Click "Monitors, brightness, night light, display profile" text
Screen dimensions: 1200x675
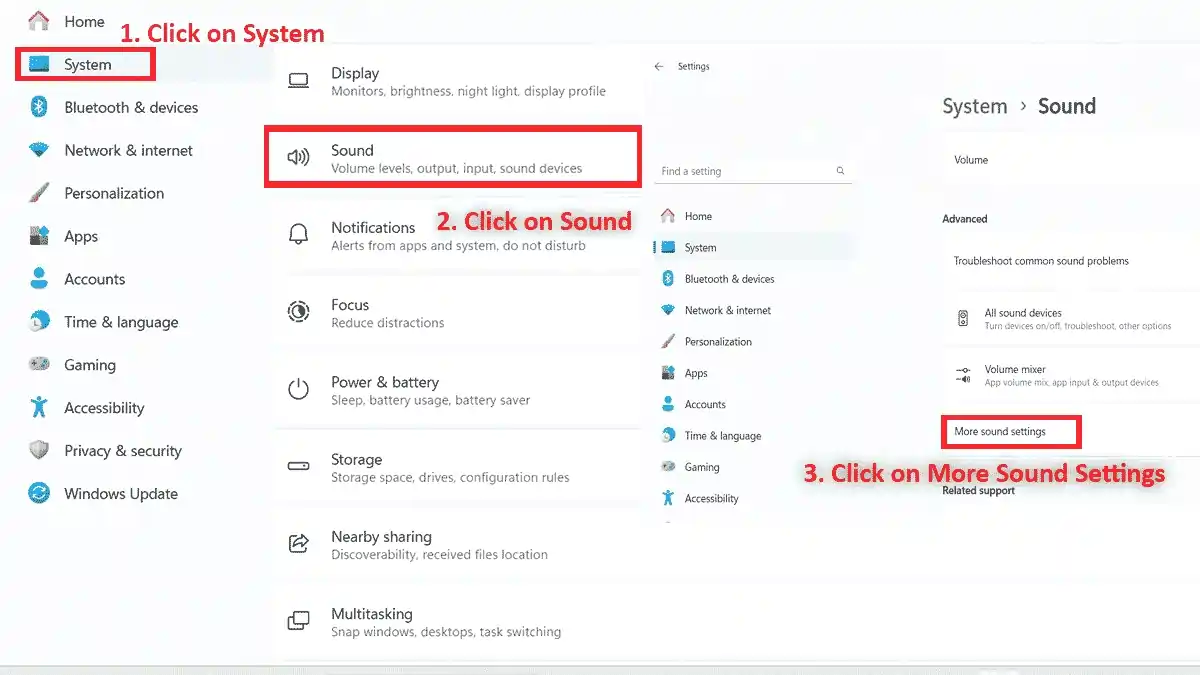pyautogui.click(x=468, y=91)
